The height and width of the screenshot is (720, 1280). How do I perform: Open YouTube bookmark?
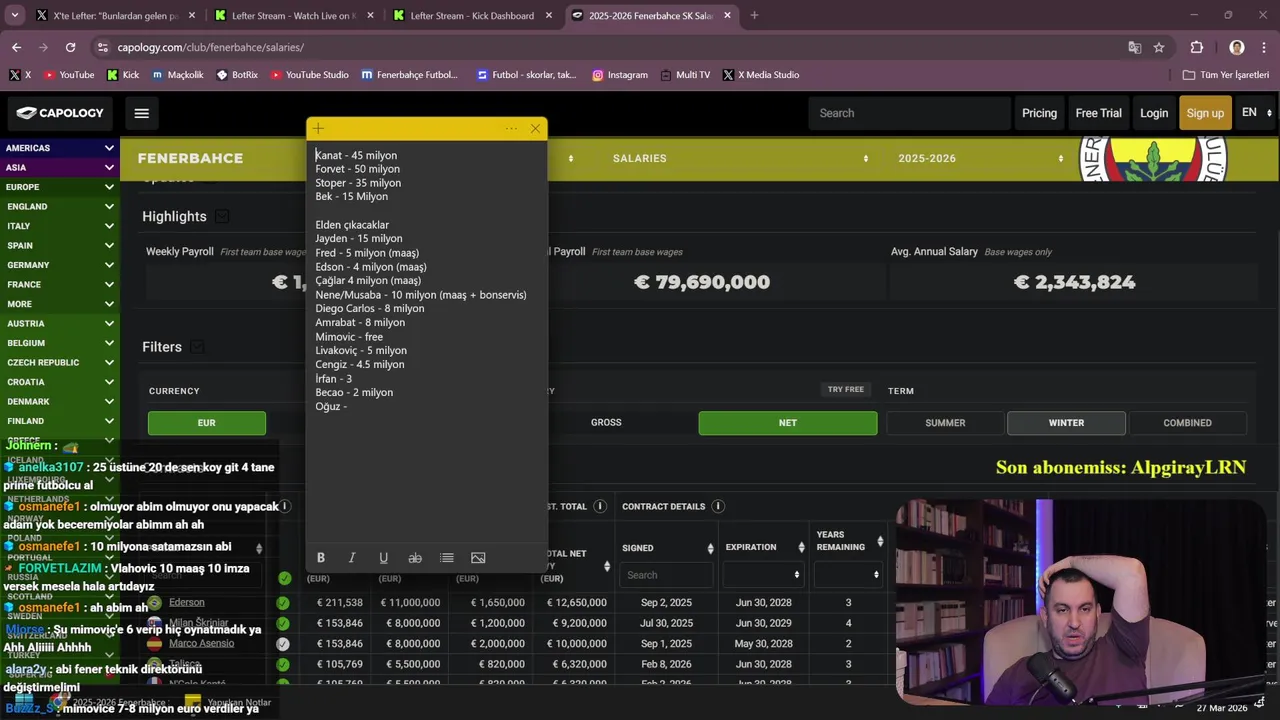point(69,75)
